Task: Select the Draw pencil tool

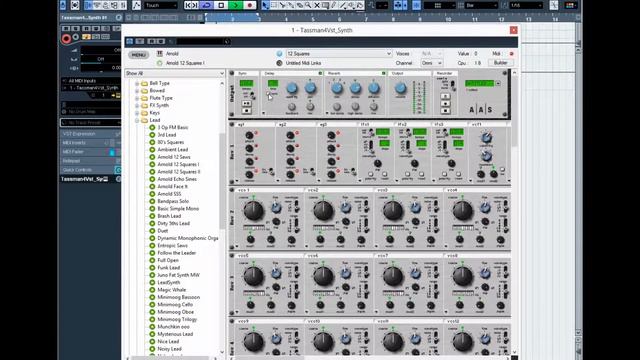Action: (334, 5)
